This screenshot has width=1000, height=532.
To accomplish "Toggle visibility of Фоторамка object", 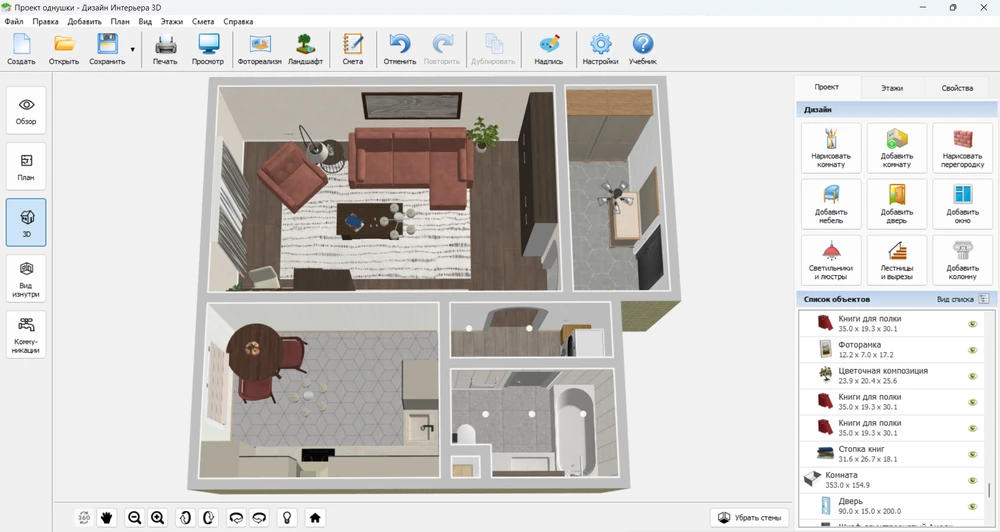I will [972, 350].
